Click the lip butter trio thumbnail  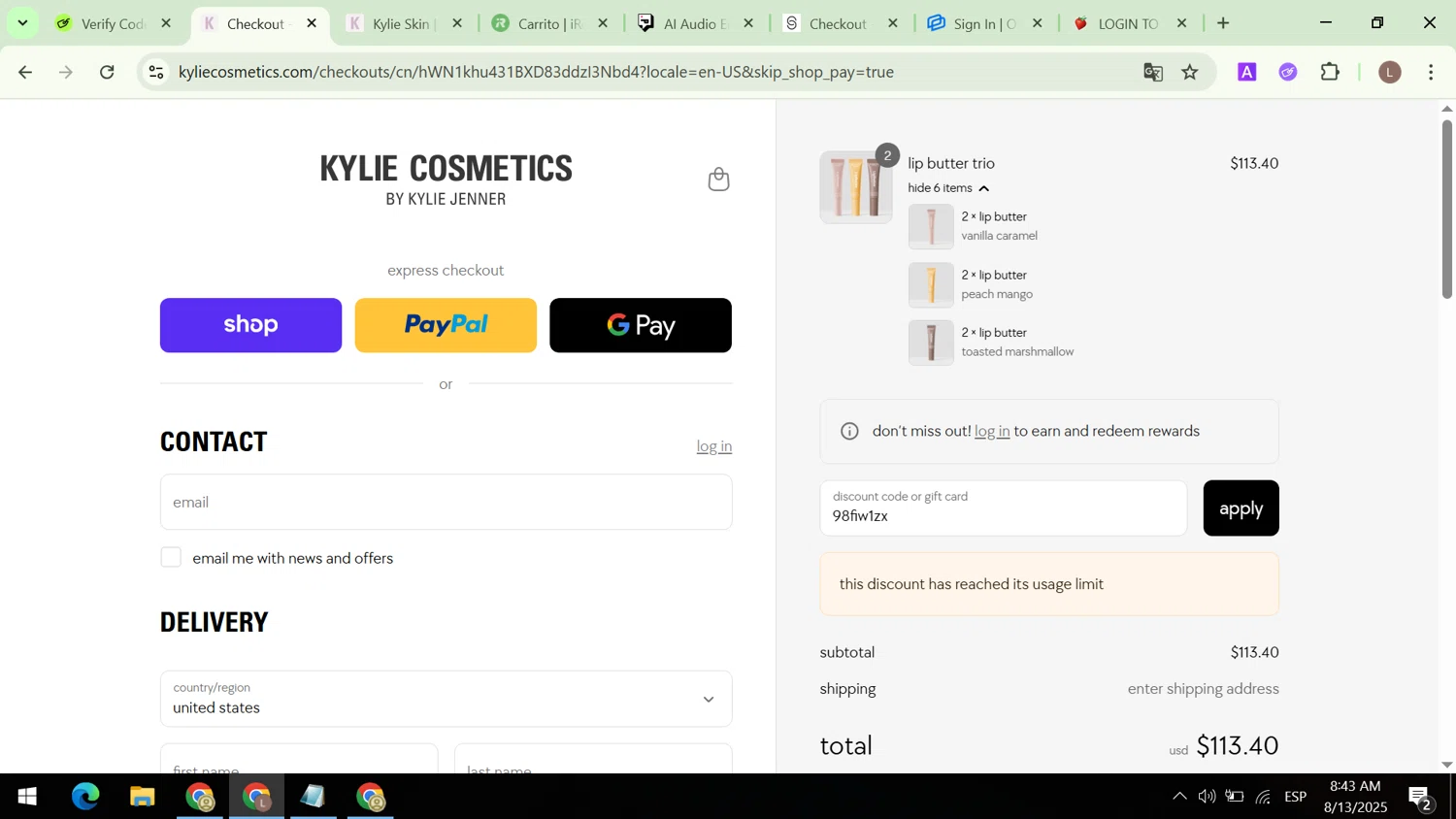click(855, 187)
